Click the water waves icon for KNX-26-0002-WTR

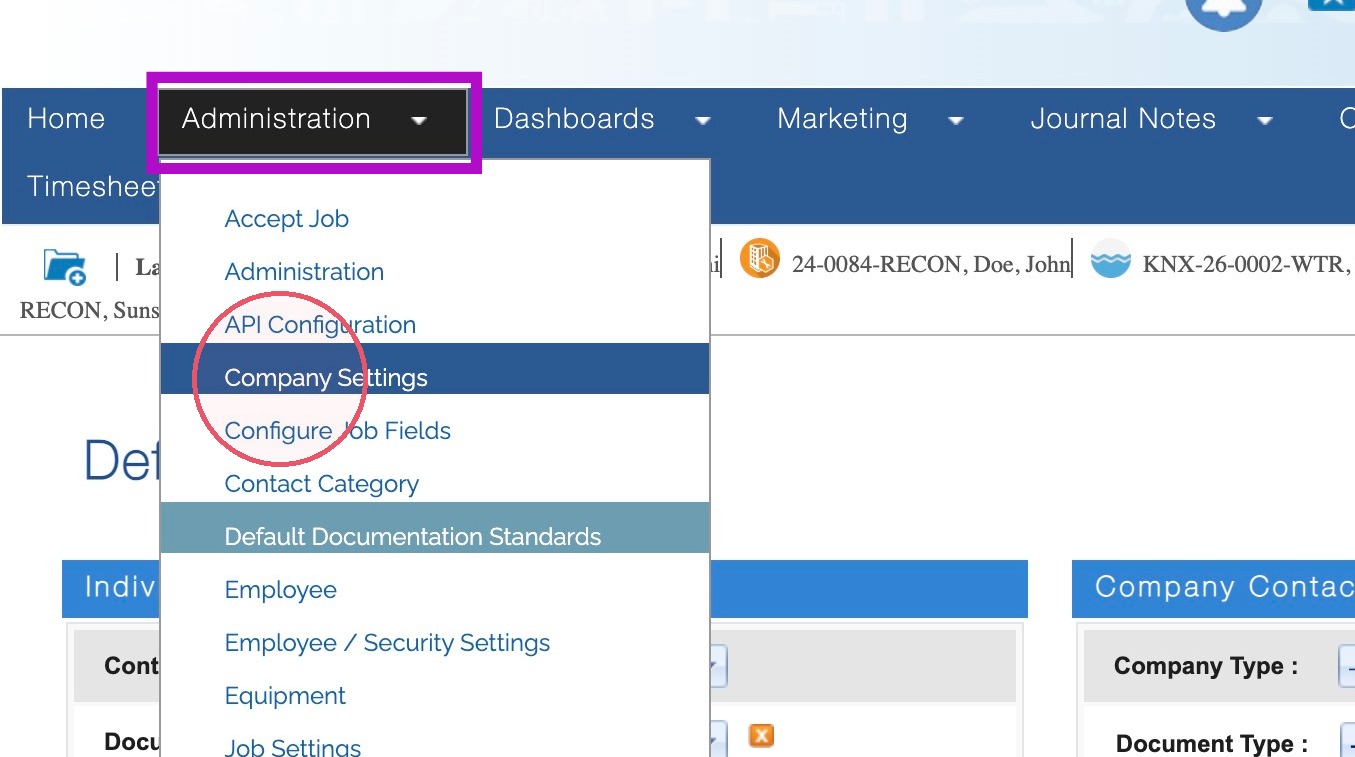(x=1110, y=259)
